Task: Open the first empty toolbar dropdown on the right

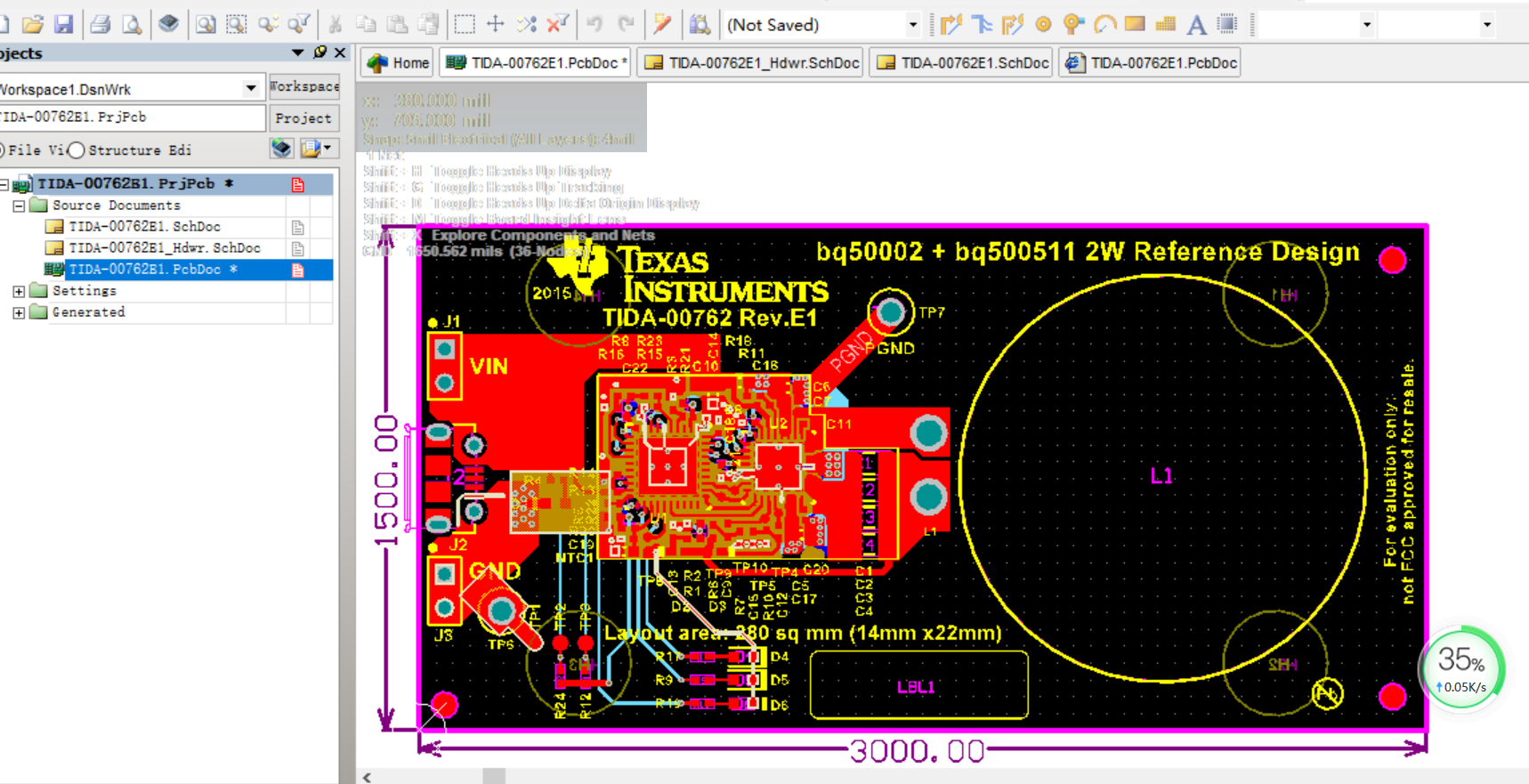Action: tap(1367, 25)
